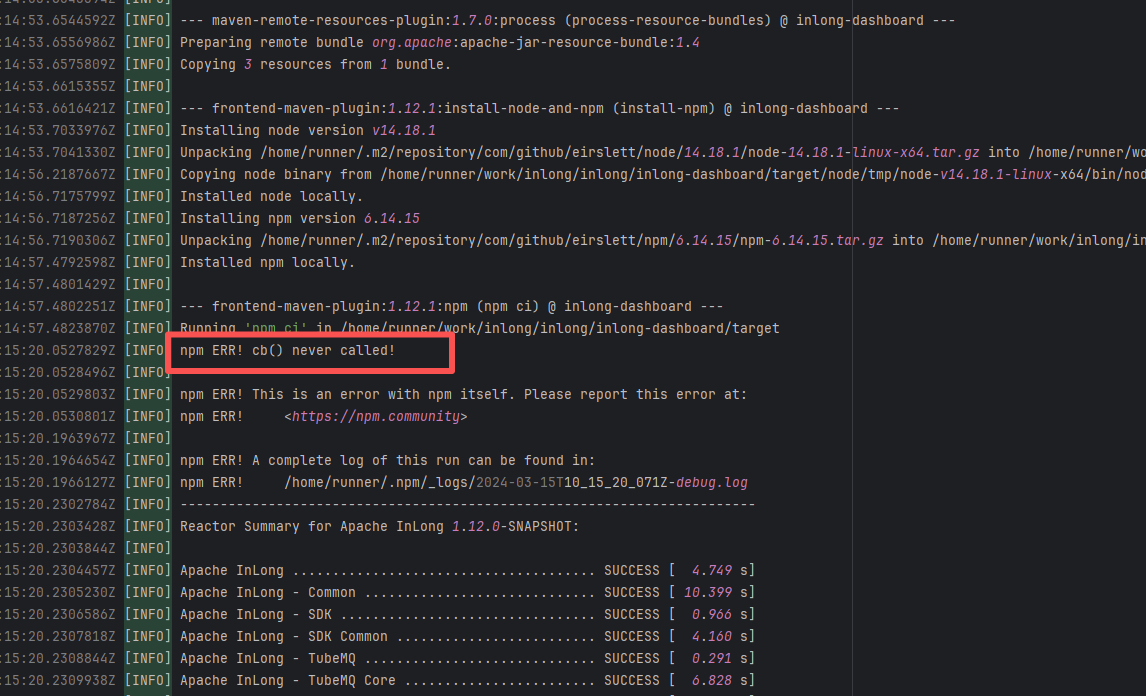Image resolution: width=1146 pixels, height=696 pixels.
Task: Click 'A complete log of this run' line
Action: [x=387, y=460]
